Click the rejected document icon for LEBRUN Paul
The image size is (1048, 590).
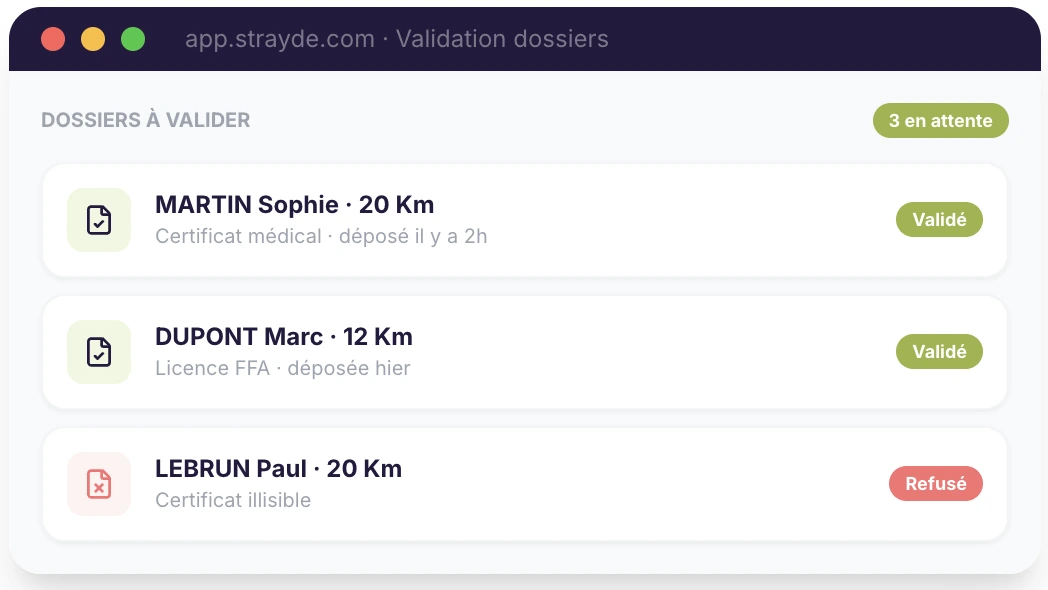98,484
